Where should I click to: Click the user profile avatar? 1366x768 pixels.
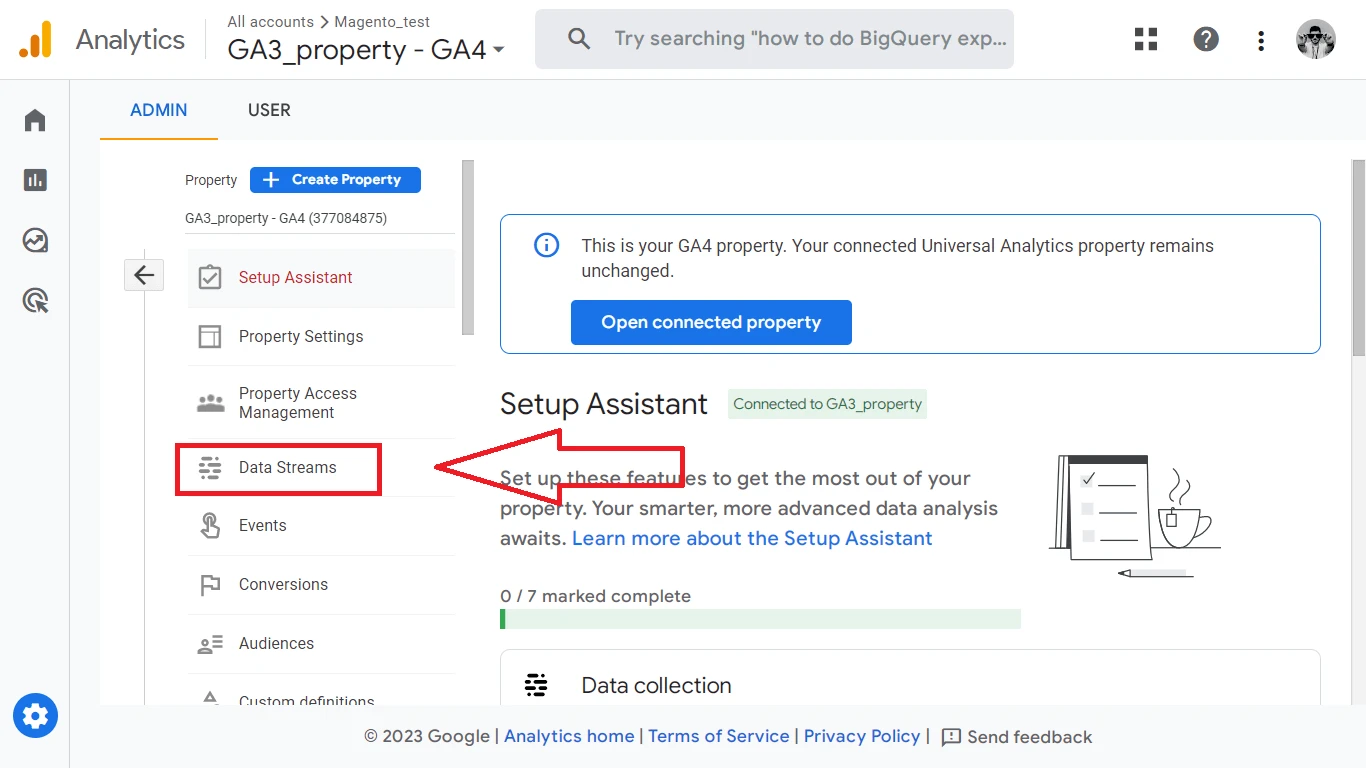1315,40
